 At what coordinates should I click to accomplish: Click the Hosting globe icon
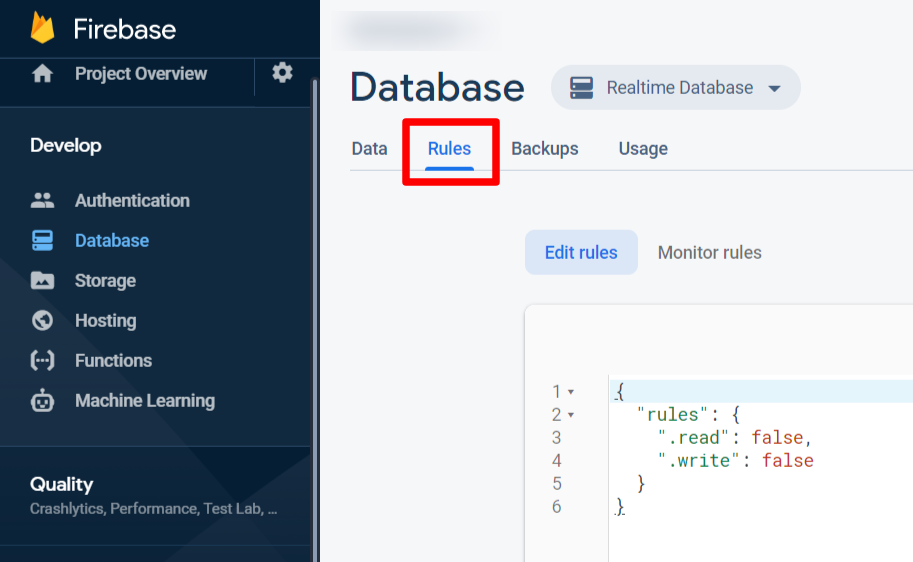[x=43, y=320]
